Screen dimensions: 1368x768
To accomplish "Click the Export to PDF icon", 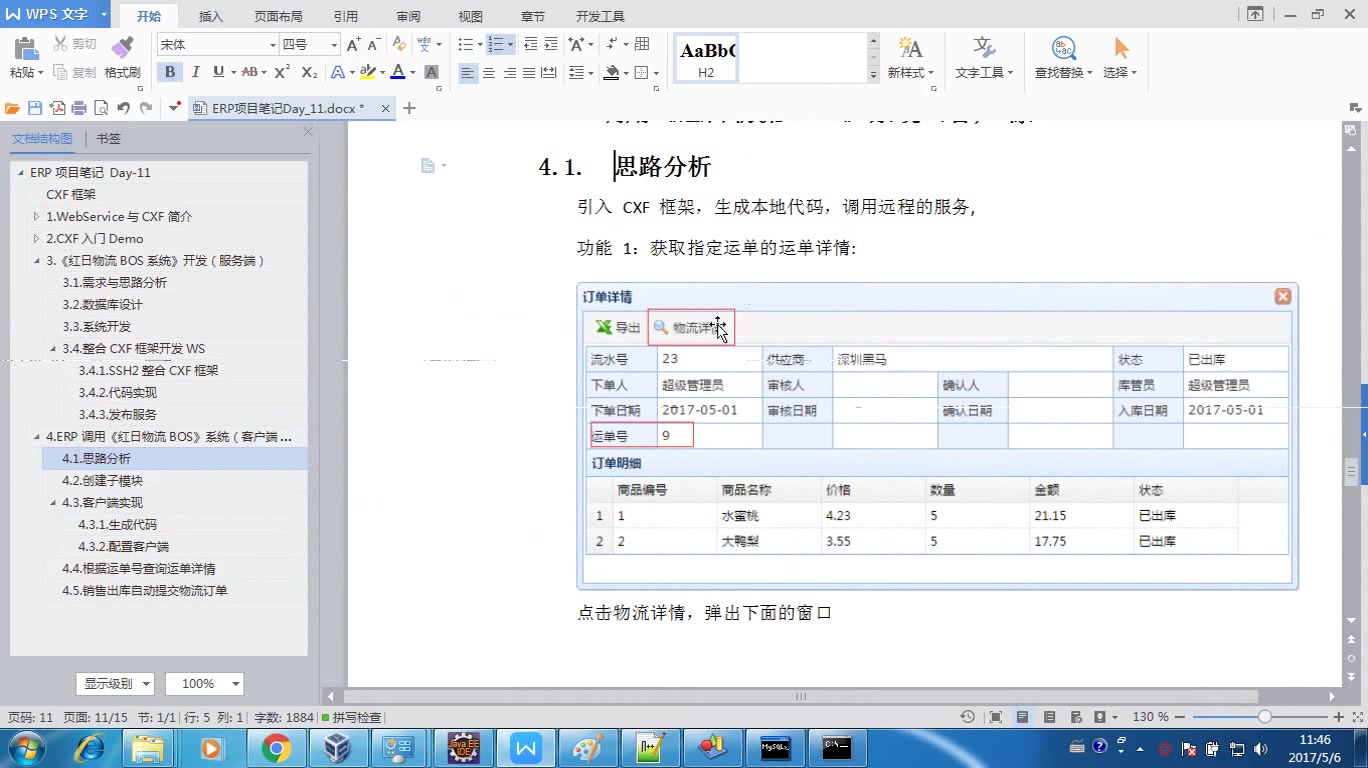I will coord(60,107).
